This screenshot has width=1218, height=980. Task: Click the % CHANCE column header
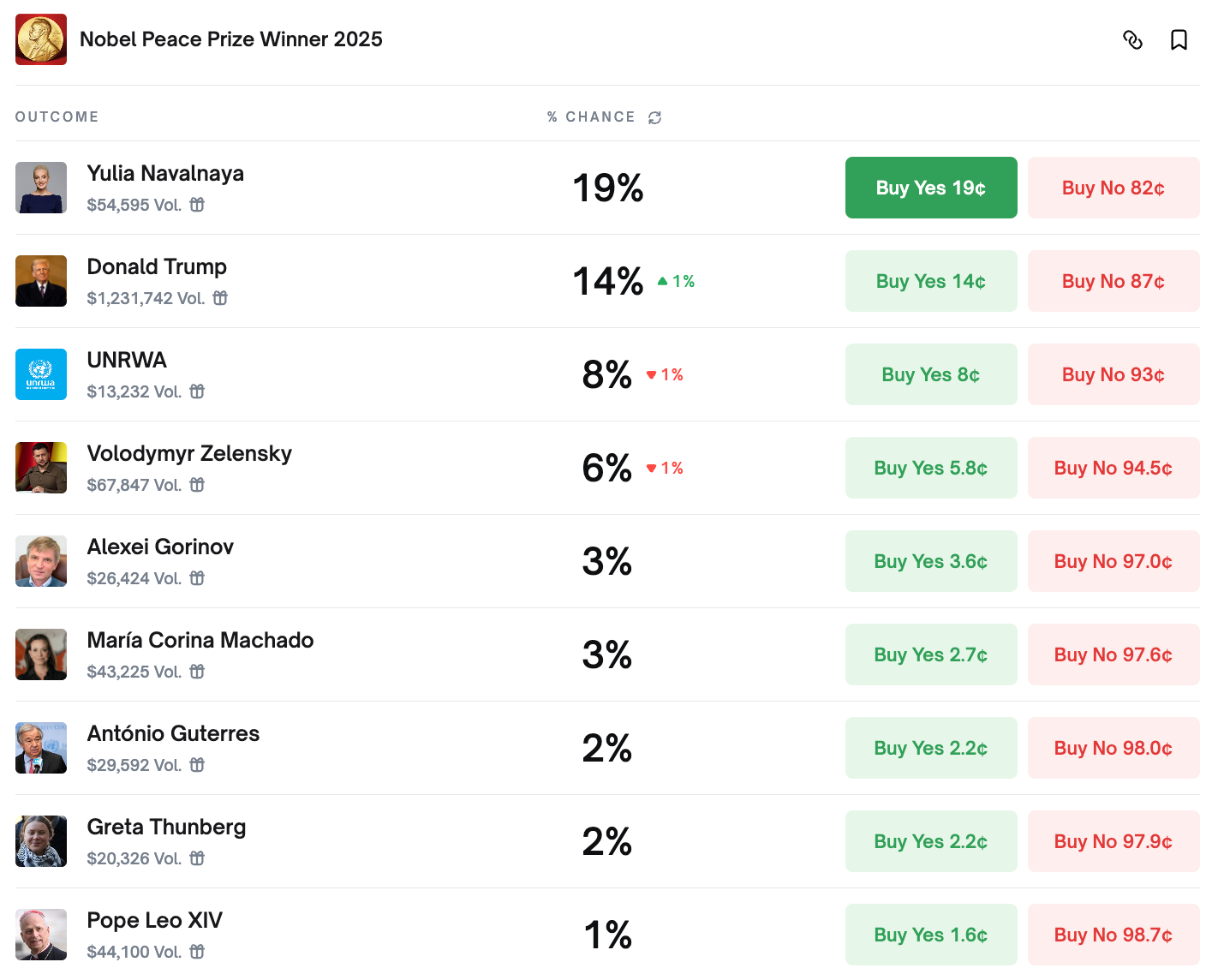(591, 117)
